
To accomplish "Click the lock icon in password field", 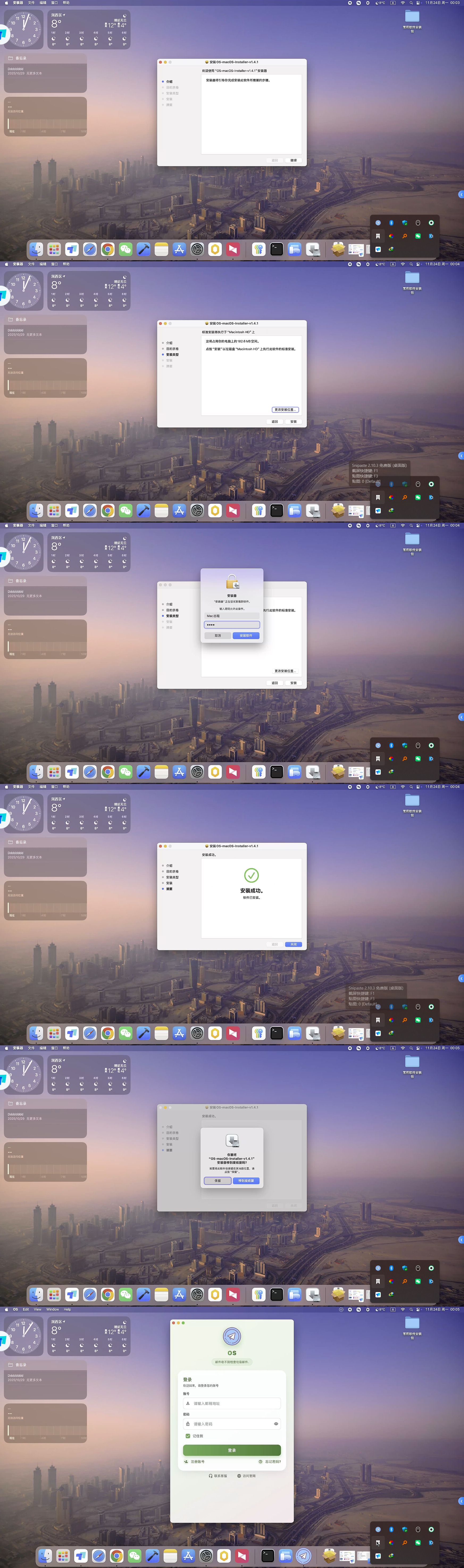I will [x=187, y=1424].
